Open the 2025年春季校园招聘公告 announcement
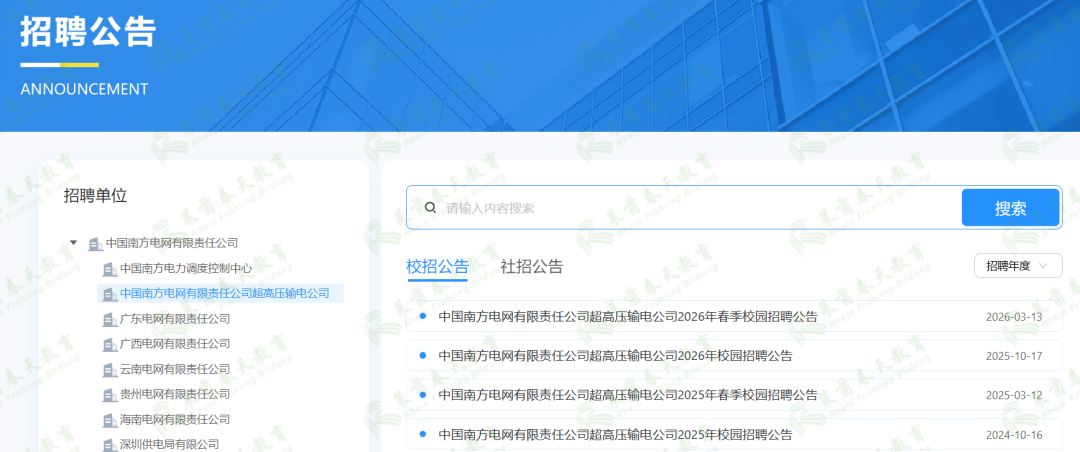This screenshot has width=1080, height=452. point(734,396)
